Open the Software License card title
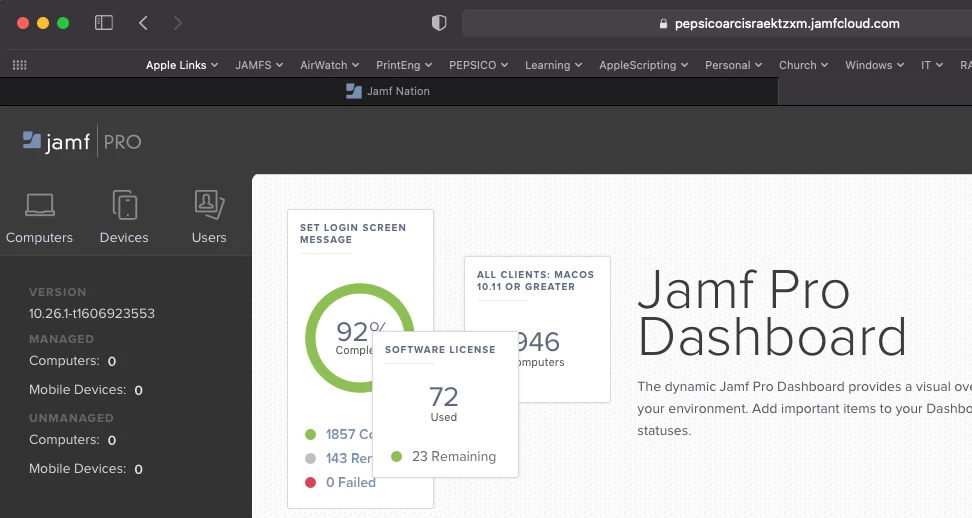Screen dimensions: 972x518 pos(440,349)
